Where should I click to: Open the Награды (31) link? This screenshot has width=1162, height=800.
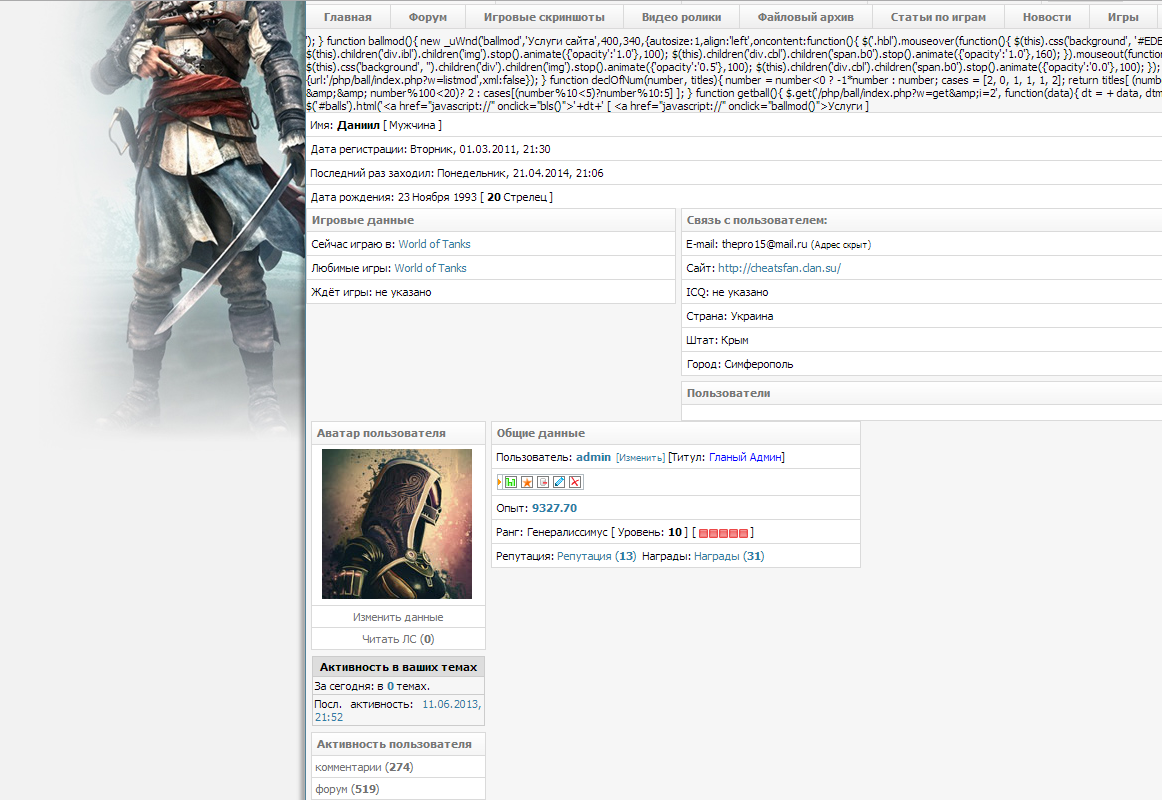click(x=729, y=556)
